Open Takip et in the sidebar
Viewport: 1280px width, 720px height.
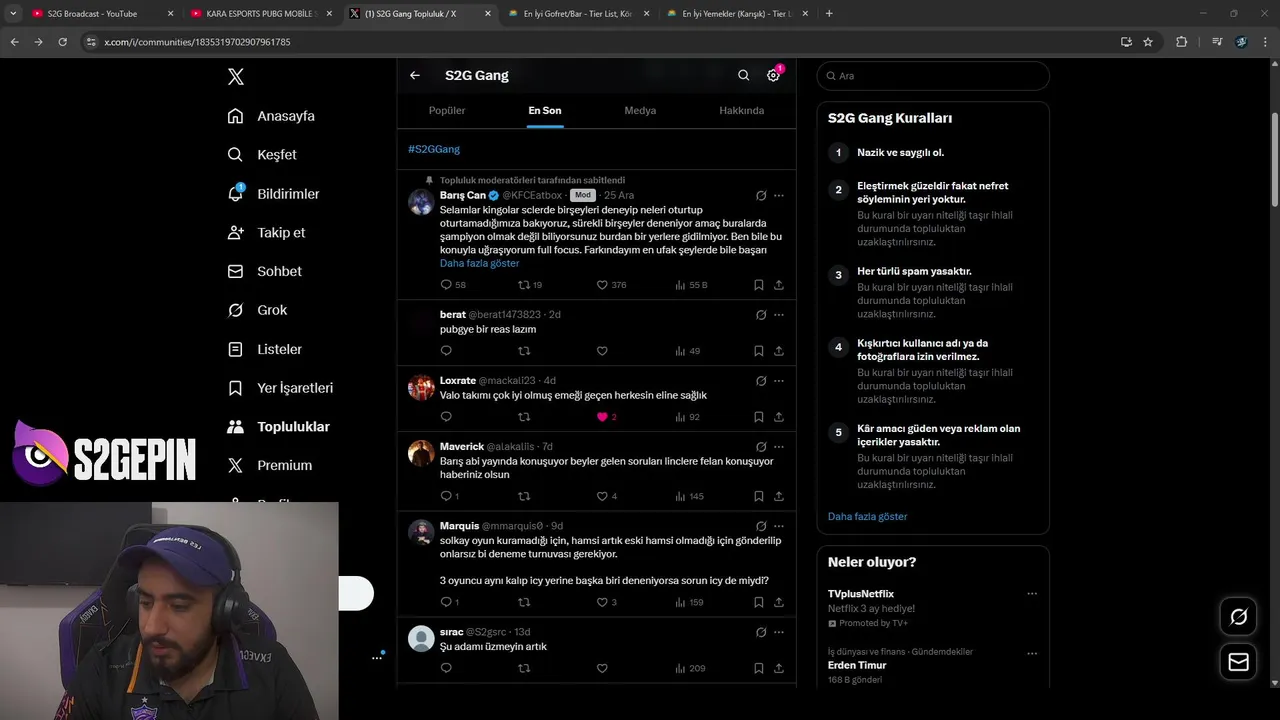[266, 232]
